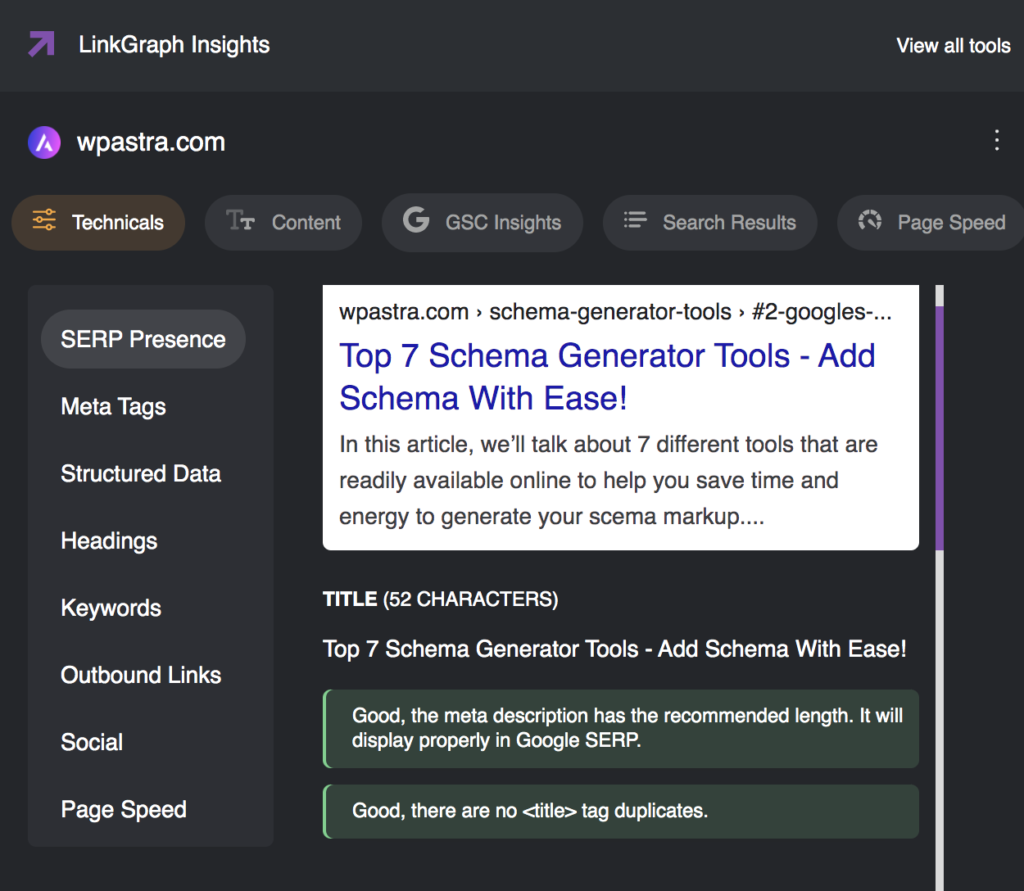Select the Social sidebar item
The height and width of the screenshot is (891, 1024).
[x=91, y=742]
